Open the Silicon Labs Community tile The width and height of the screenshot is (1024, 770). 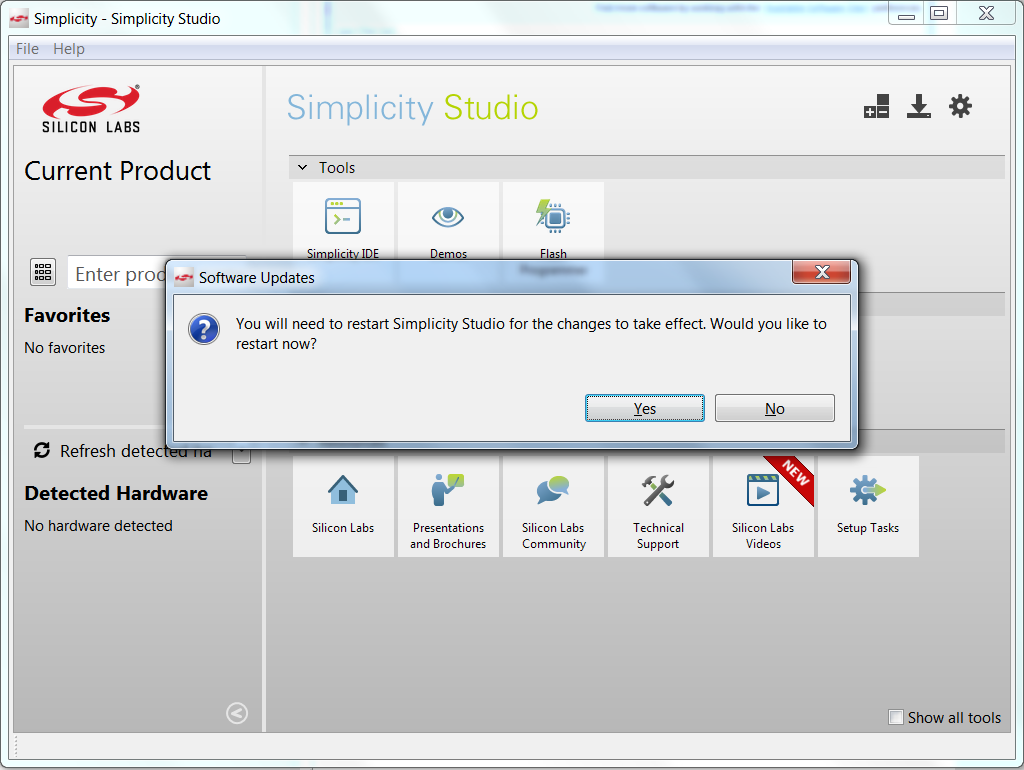point(553,507)
